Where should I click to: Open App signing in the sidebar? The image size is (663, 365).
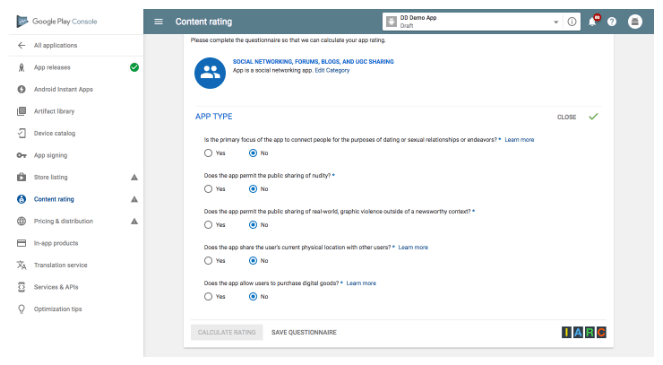pyautogui.click(x=51, y=155)
